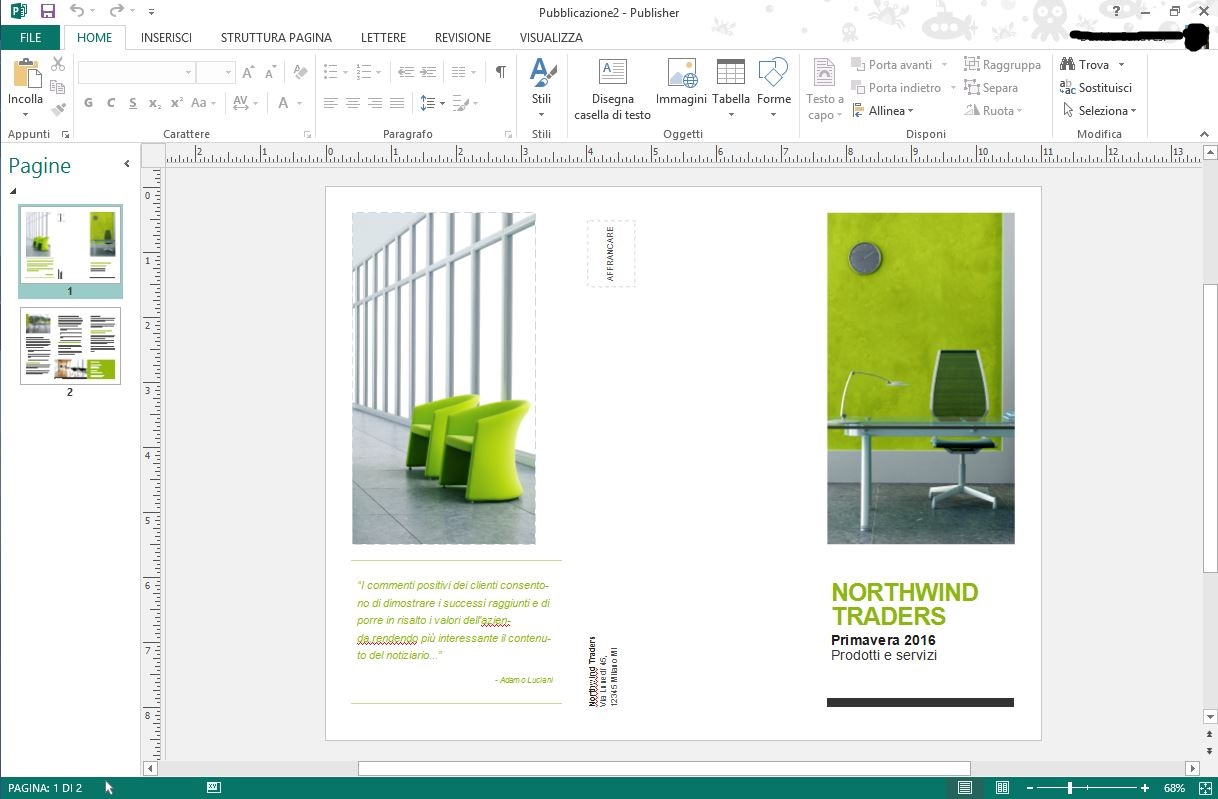This screenshot has height=799, width=1218.
Task: Switch to the LETTERE tab
Action: tap(383, 38)
